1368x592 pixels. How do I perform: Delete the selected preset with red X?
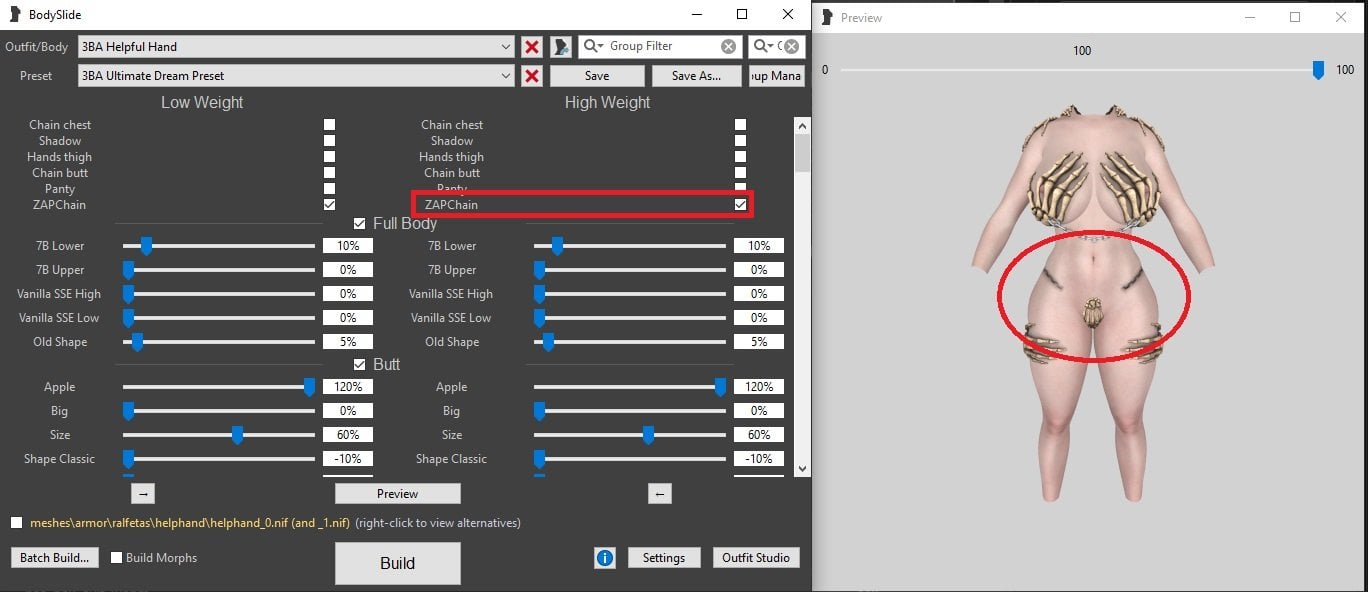532,76
